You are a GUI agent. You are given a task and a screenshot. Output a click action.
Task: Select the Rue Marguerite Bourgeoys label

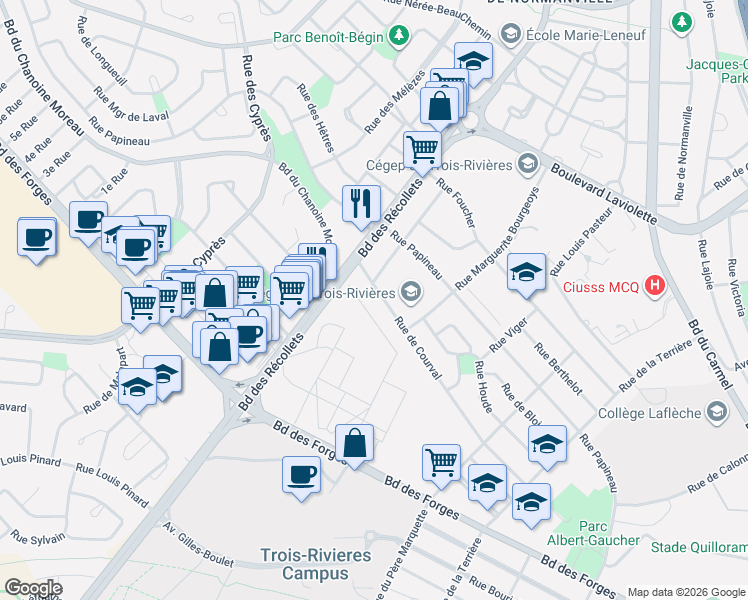[x=497, y=238]
